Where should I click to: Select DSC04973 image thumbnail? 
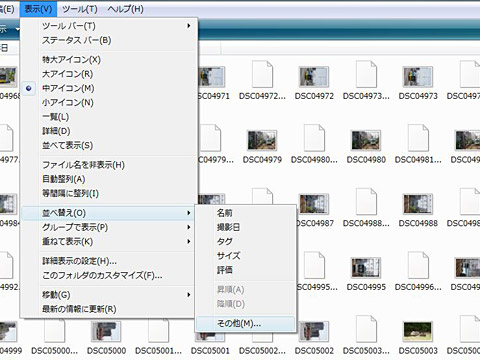pos(418,76)
